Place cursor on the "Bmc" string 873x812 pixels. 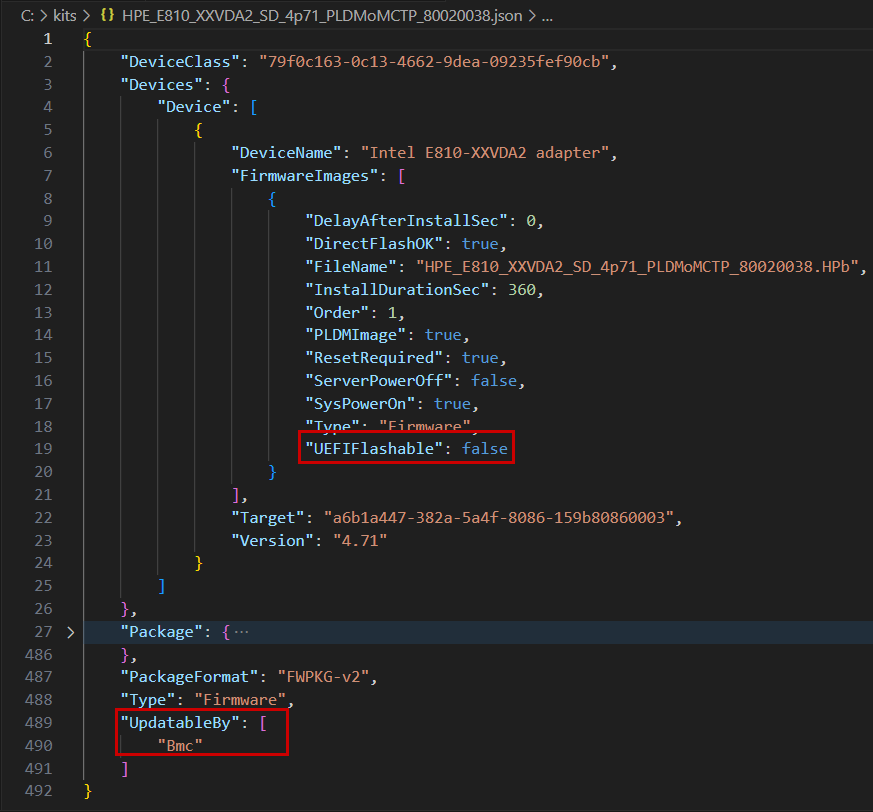click(x=180, y=746)
